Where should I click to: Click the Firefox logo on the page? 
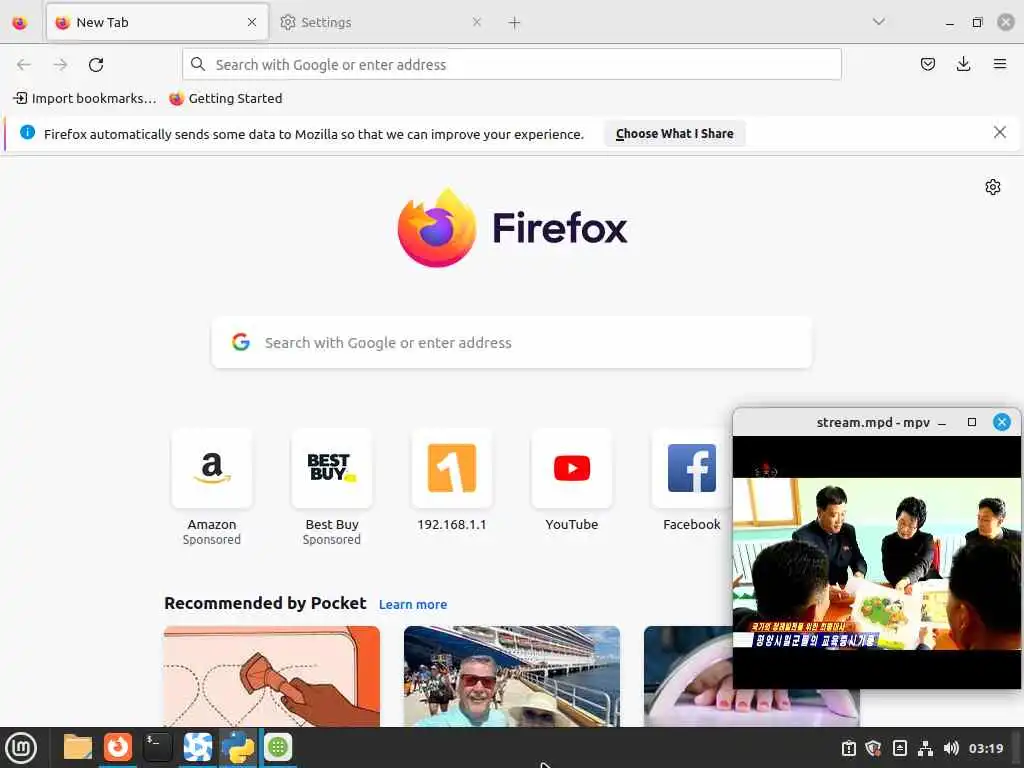pyautogui.click(x=512, y=227)
